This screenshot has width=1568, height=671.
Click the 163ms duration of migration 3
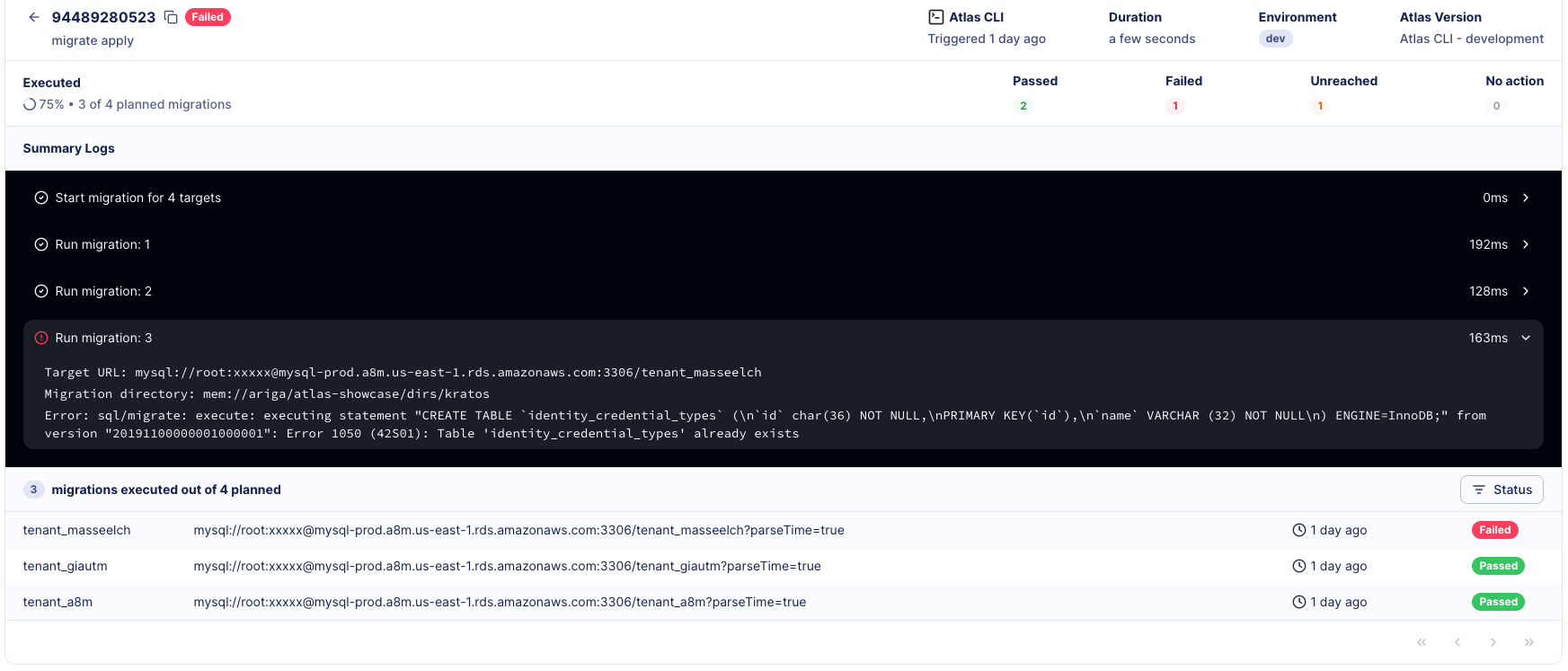point(1488,338)
